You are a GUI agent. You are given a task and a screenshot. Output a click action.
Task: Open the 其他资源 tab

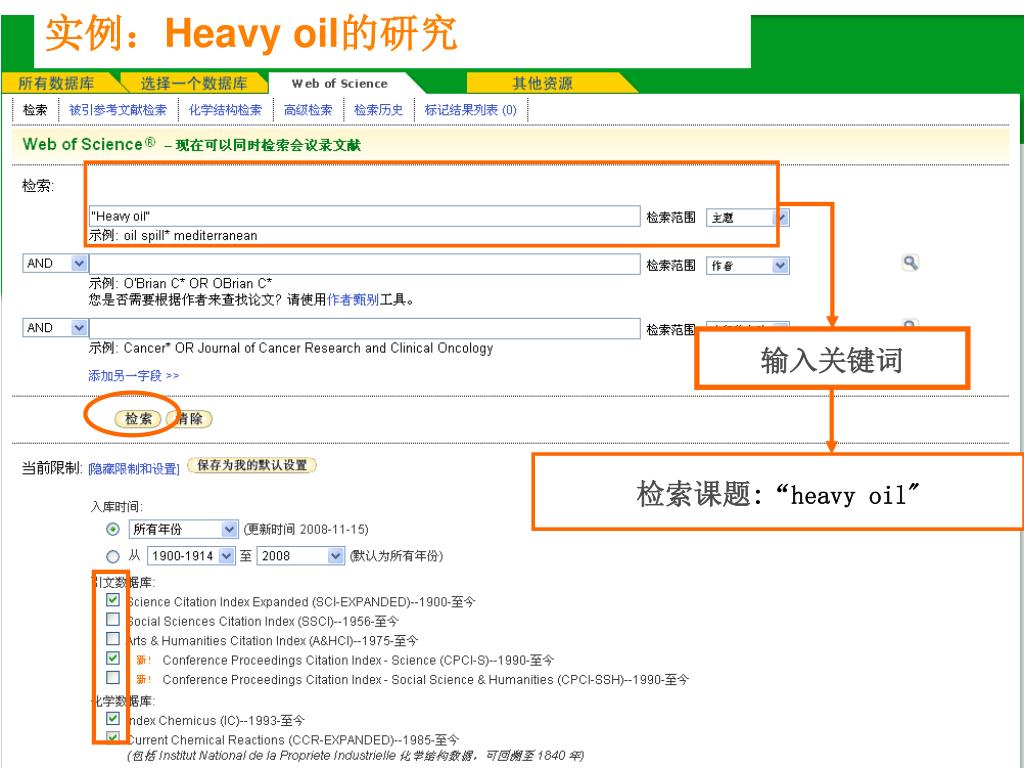click(542, 84)
